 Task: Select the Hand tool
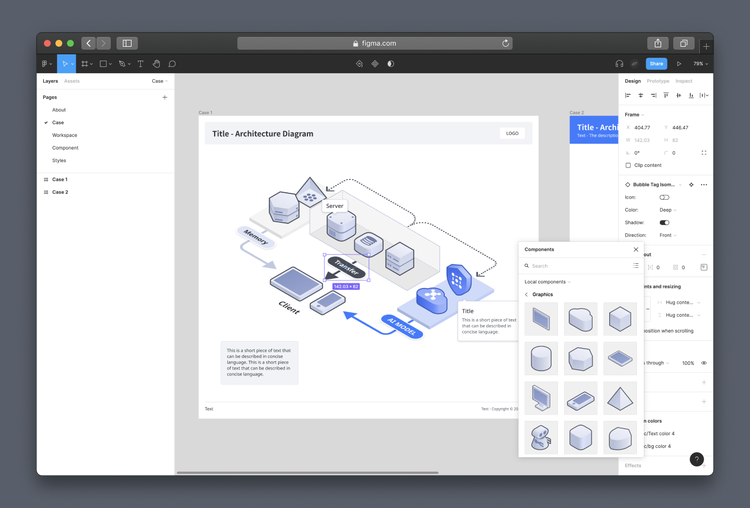coord(156,64)
